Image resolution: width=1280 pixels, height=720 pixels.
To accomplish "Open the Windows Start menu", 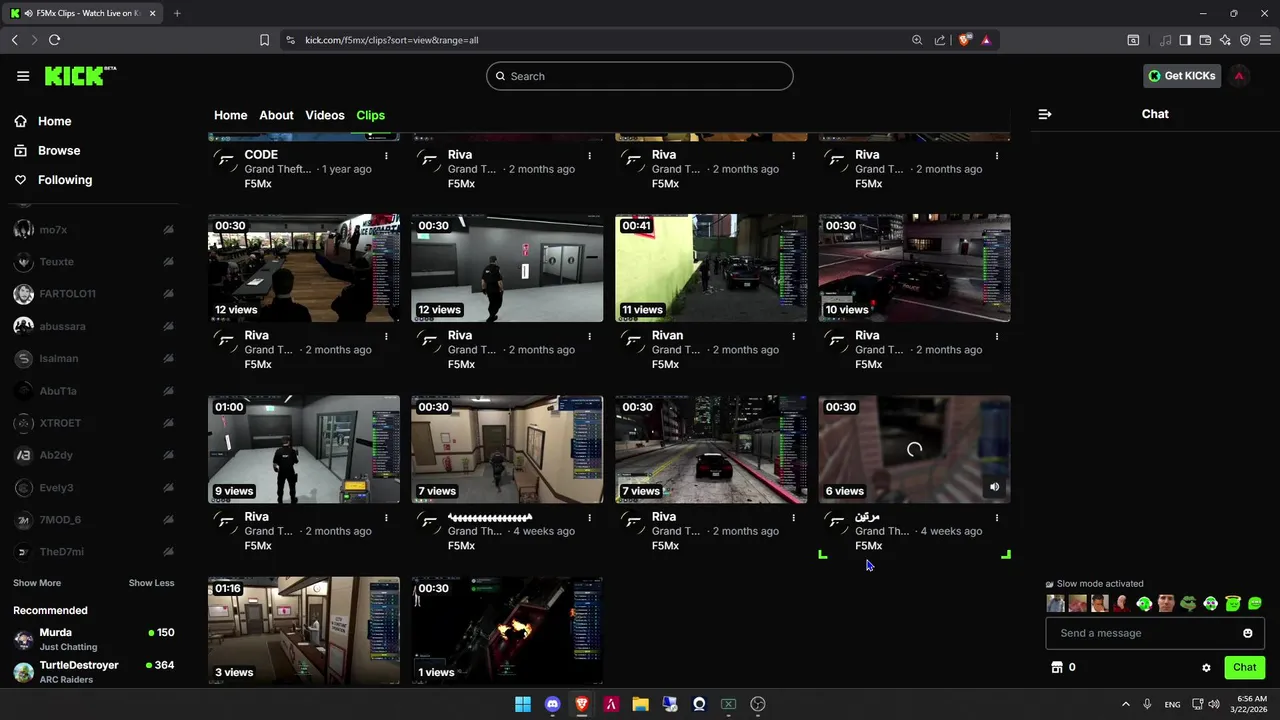I will (x=523, y=704).
